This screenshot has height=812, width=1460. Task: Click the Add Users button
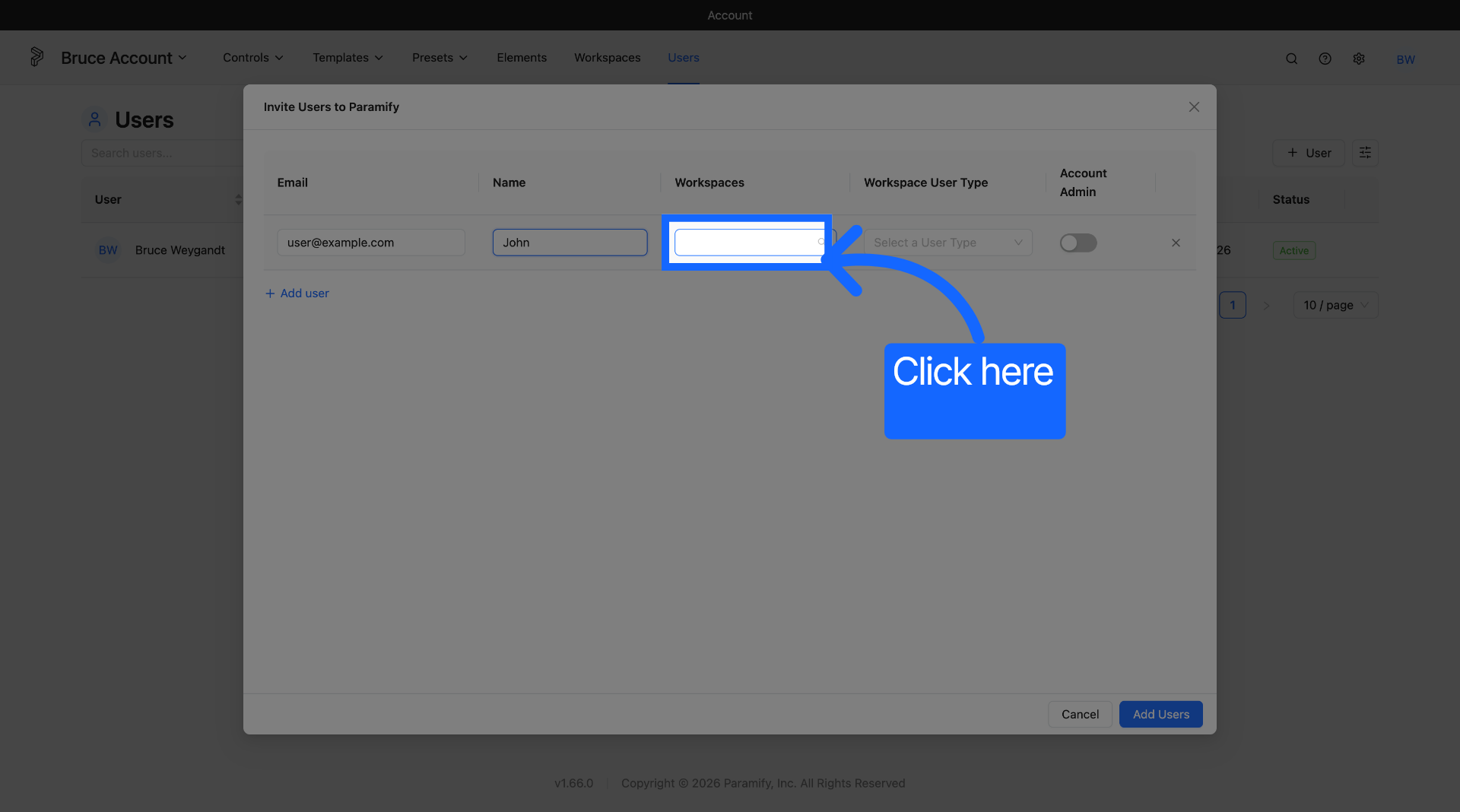[x=1161, y=715]
